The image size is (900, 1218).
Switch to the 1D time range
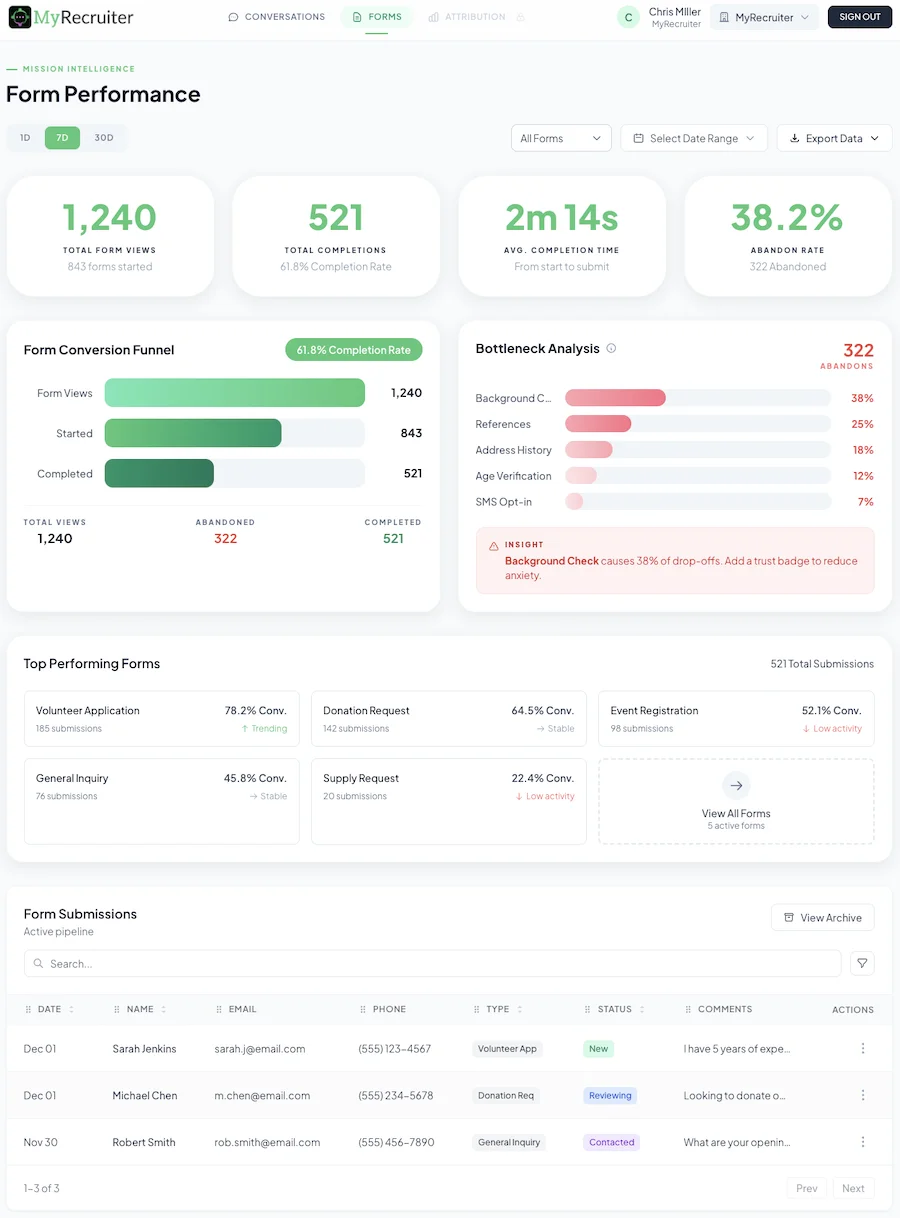(x=24, y=137)
